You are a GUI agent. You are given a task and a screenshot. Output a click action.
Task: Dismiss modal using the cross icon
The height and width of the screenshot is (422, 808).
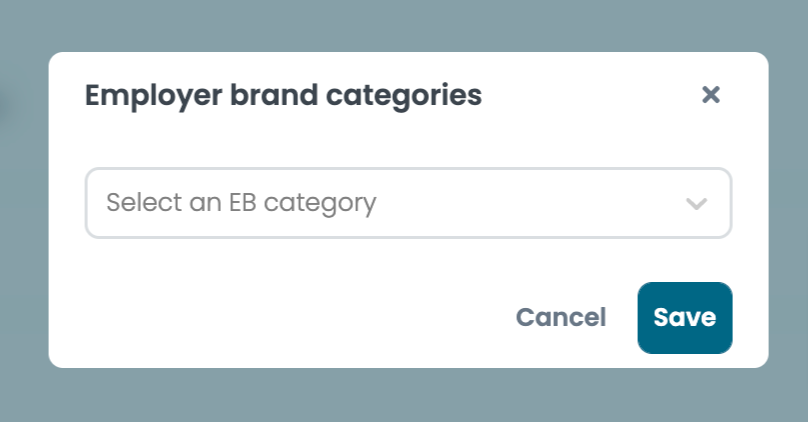[711, 95]
